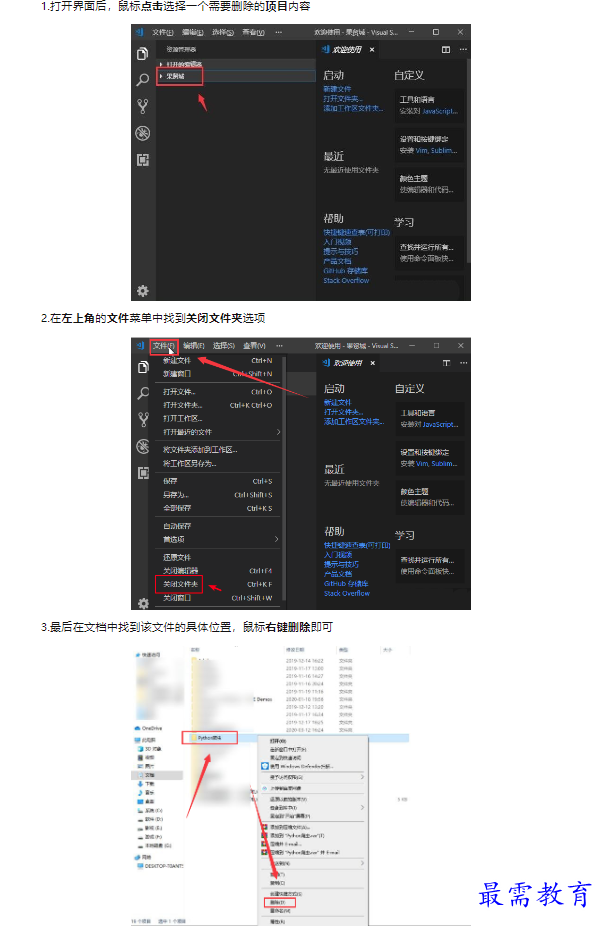Select 文档 folder in File Explorer sidebar
The image size is (600, 926).
click(x=156, y=775)
